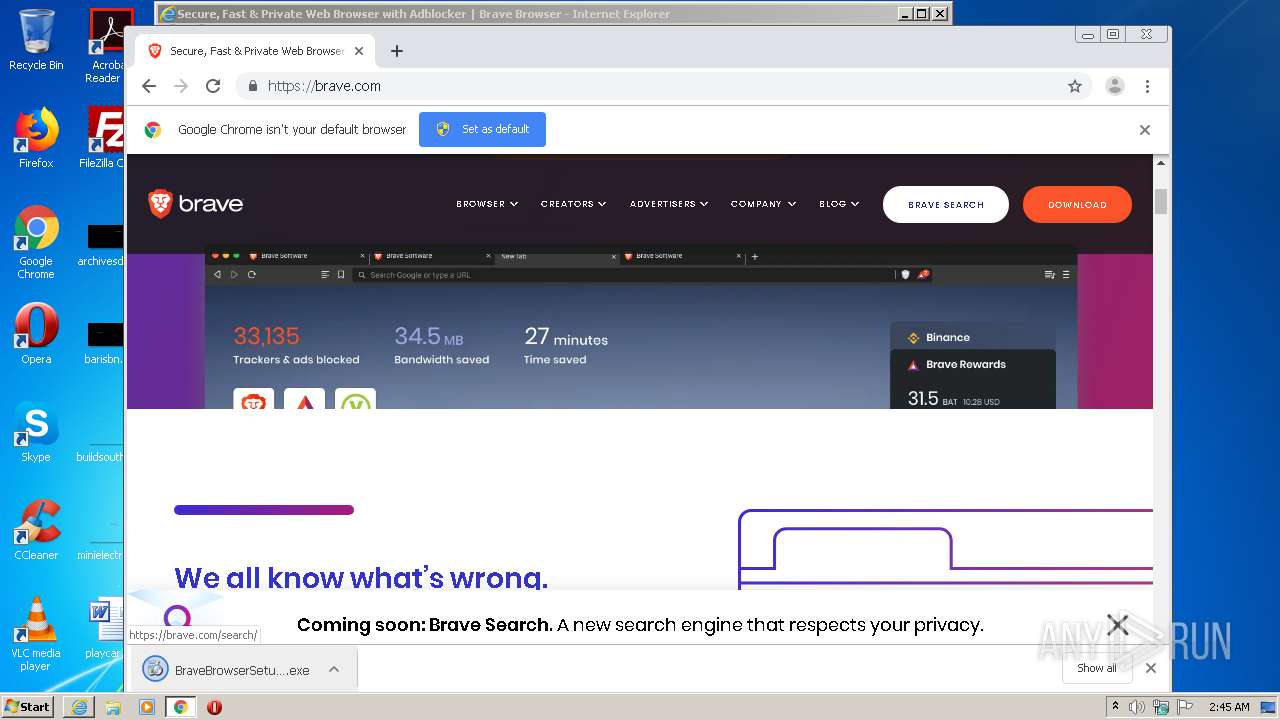Expand the ADVERTISERS menu

click(669, 204)
